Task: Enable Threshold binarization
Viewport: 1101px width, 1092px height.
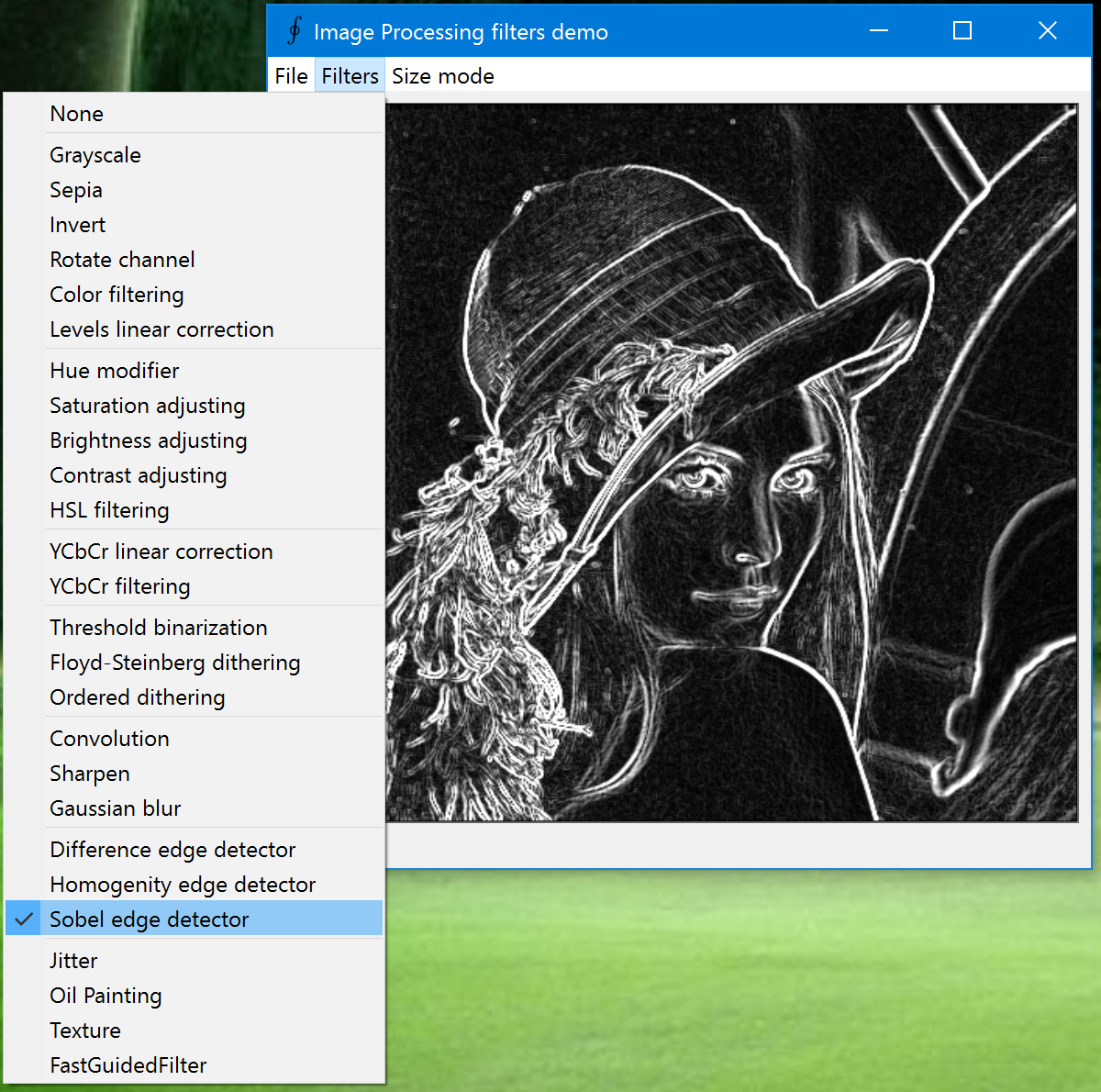Action: [x=158, y=627]
